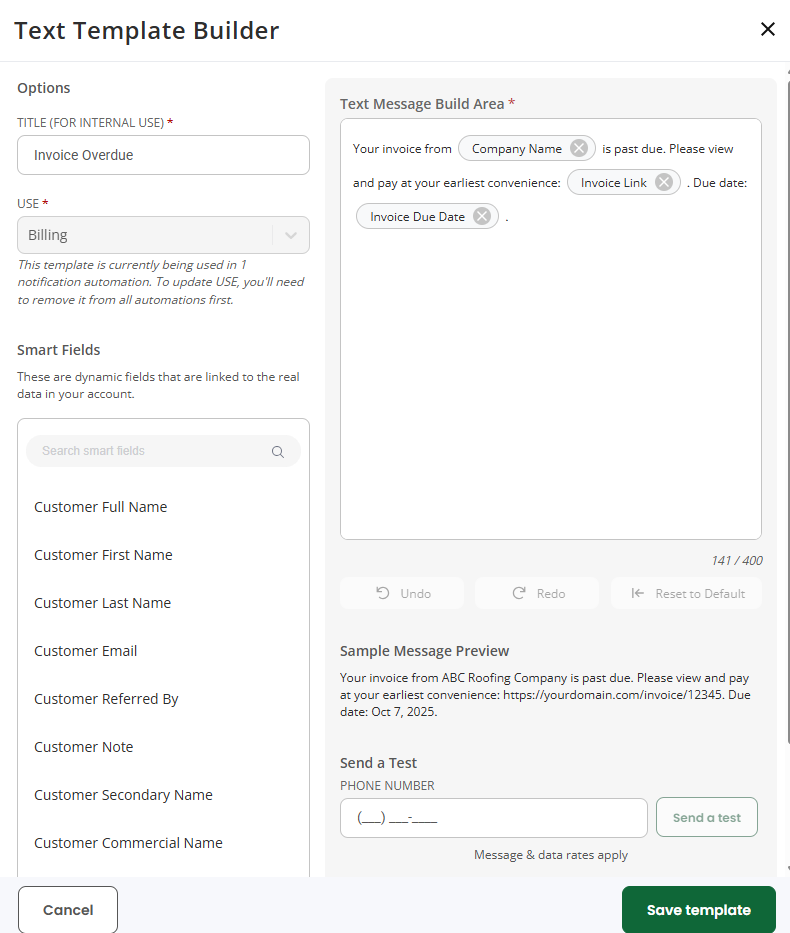Click the Redo button

pos(537,593)
